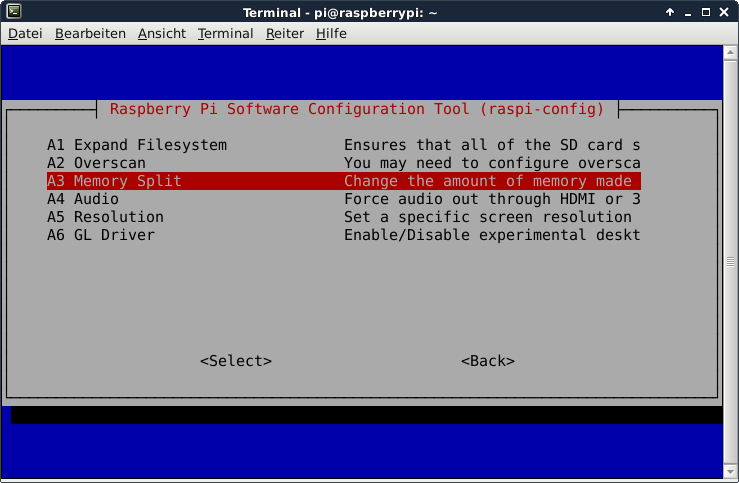This screenshot has height=483, width=739.
Task: Click description 'Ensures that all of the SD card'
Action: click(483, 145)
